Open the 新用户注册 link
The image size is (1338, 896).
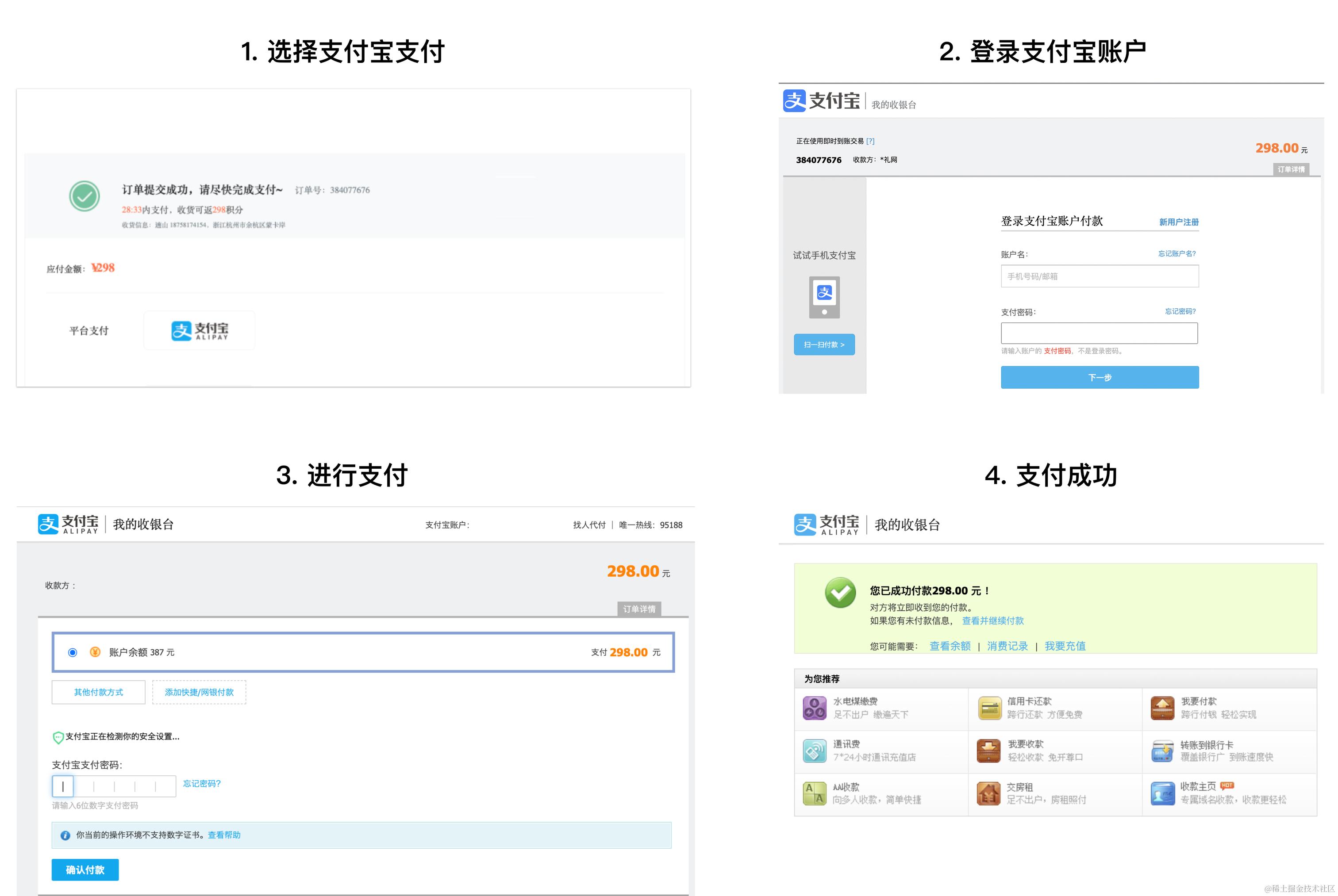(x=1178, y=222)
